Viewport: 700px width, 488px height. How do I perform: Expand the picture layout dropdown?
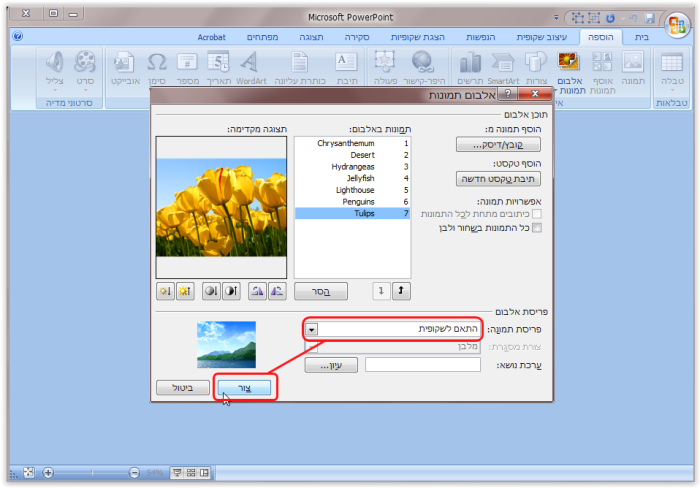point(311,329)
